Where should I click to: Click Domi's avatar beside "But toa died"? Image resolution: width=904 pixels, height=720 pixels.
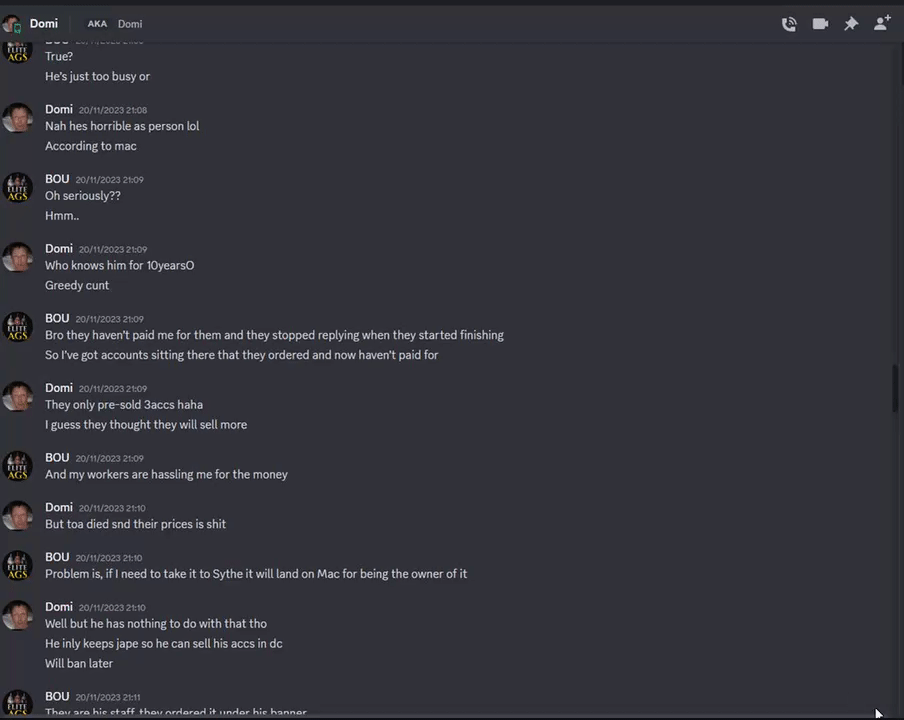click(18, 515)
